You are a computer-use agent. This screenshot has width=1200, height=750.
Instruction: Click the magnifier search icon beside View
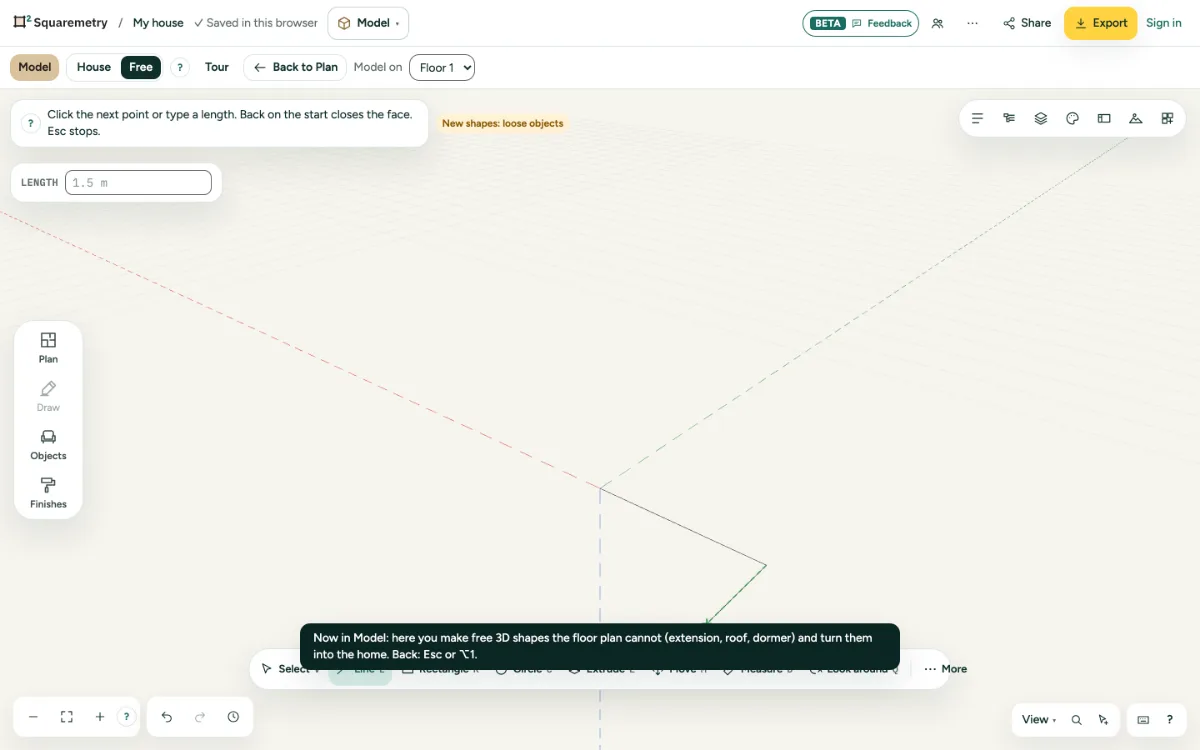1077,720
